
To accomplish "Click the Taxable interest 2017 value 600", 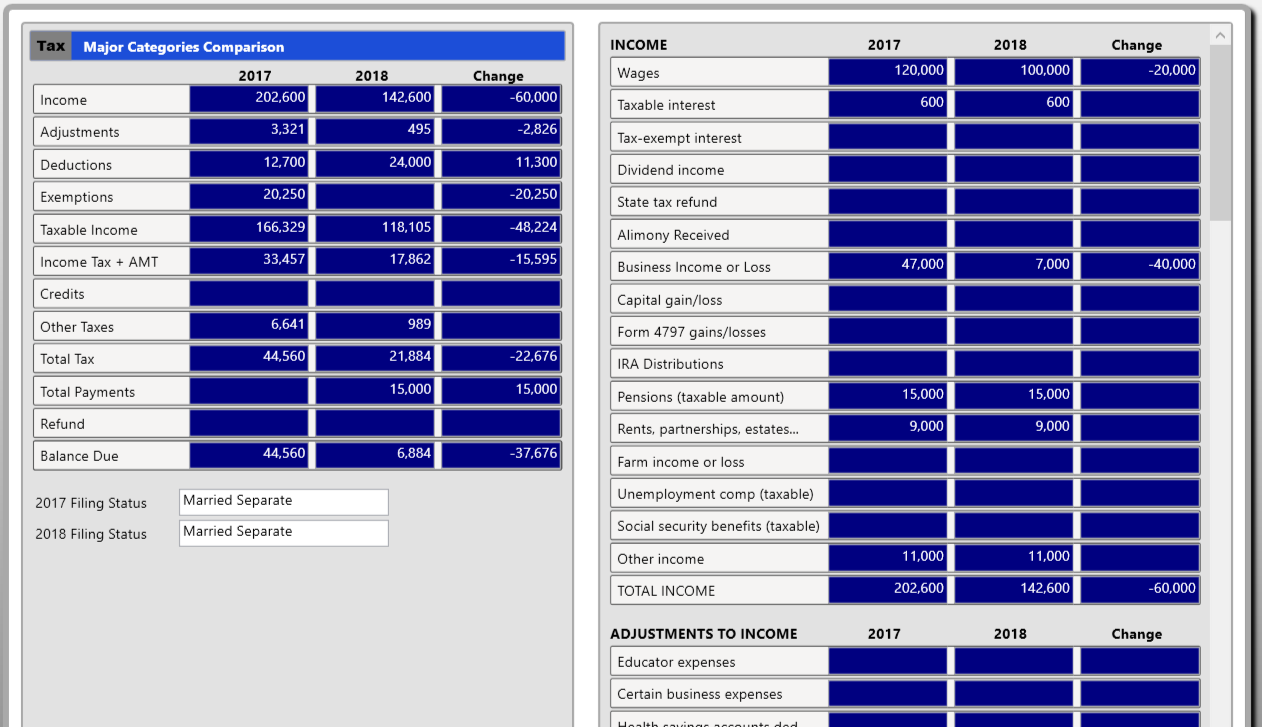I will click(x=888, y=104).
